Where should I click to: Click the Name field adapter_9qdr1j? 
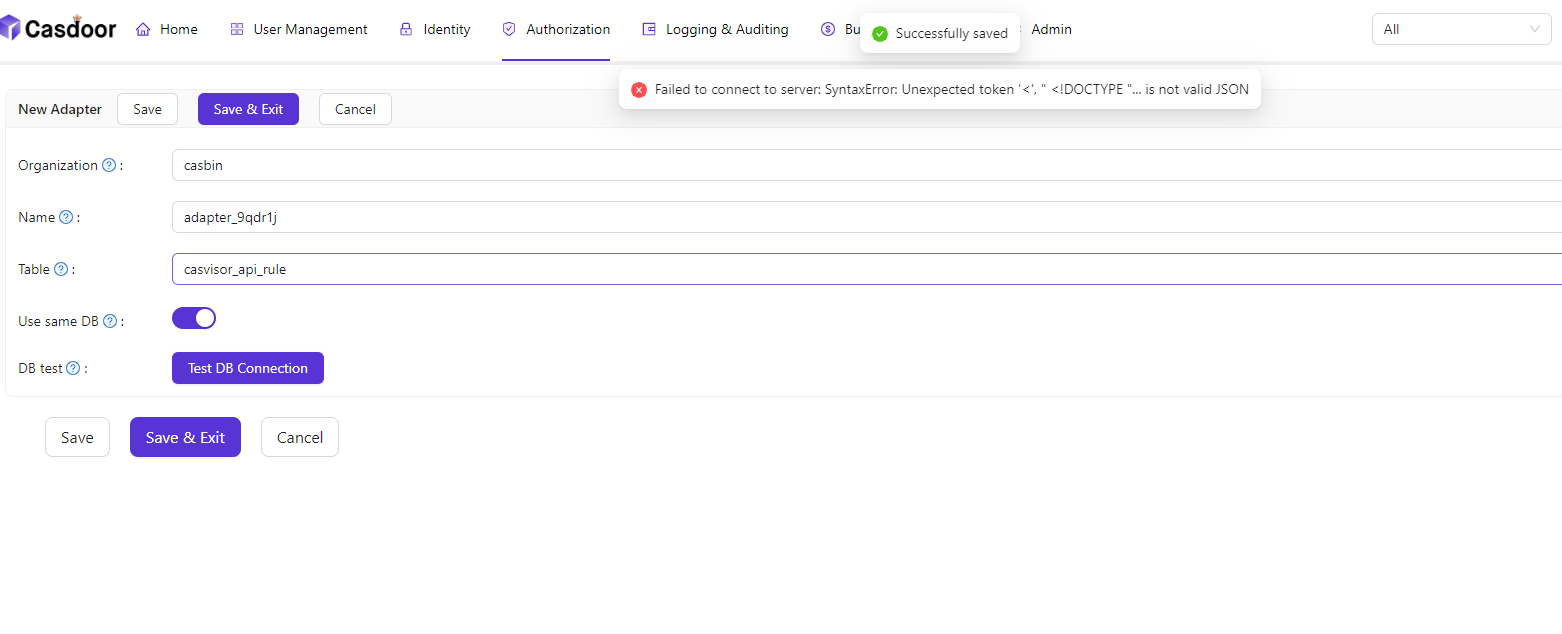point(867,217)
